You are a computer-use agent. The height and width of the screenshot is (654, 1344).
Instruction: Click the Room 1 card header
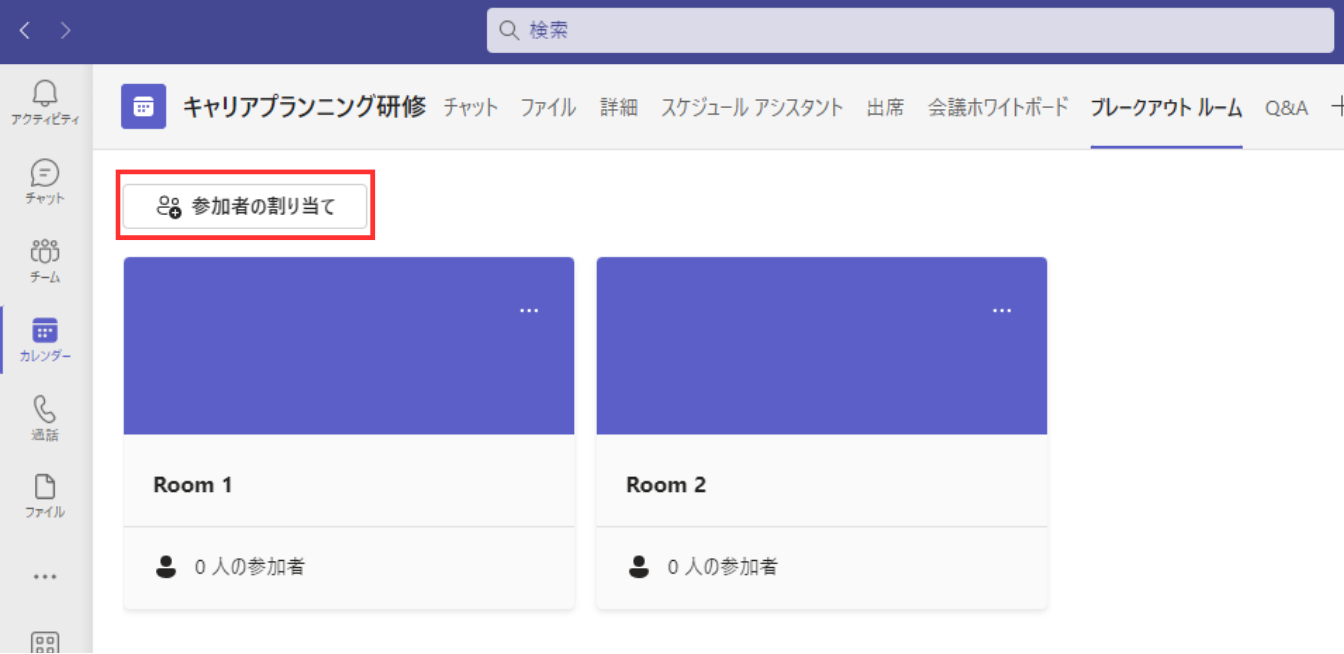(349, 346)
